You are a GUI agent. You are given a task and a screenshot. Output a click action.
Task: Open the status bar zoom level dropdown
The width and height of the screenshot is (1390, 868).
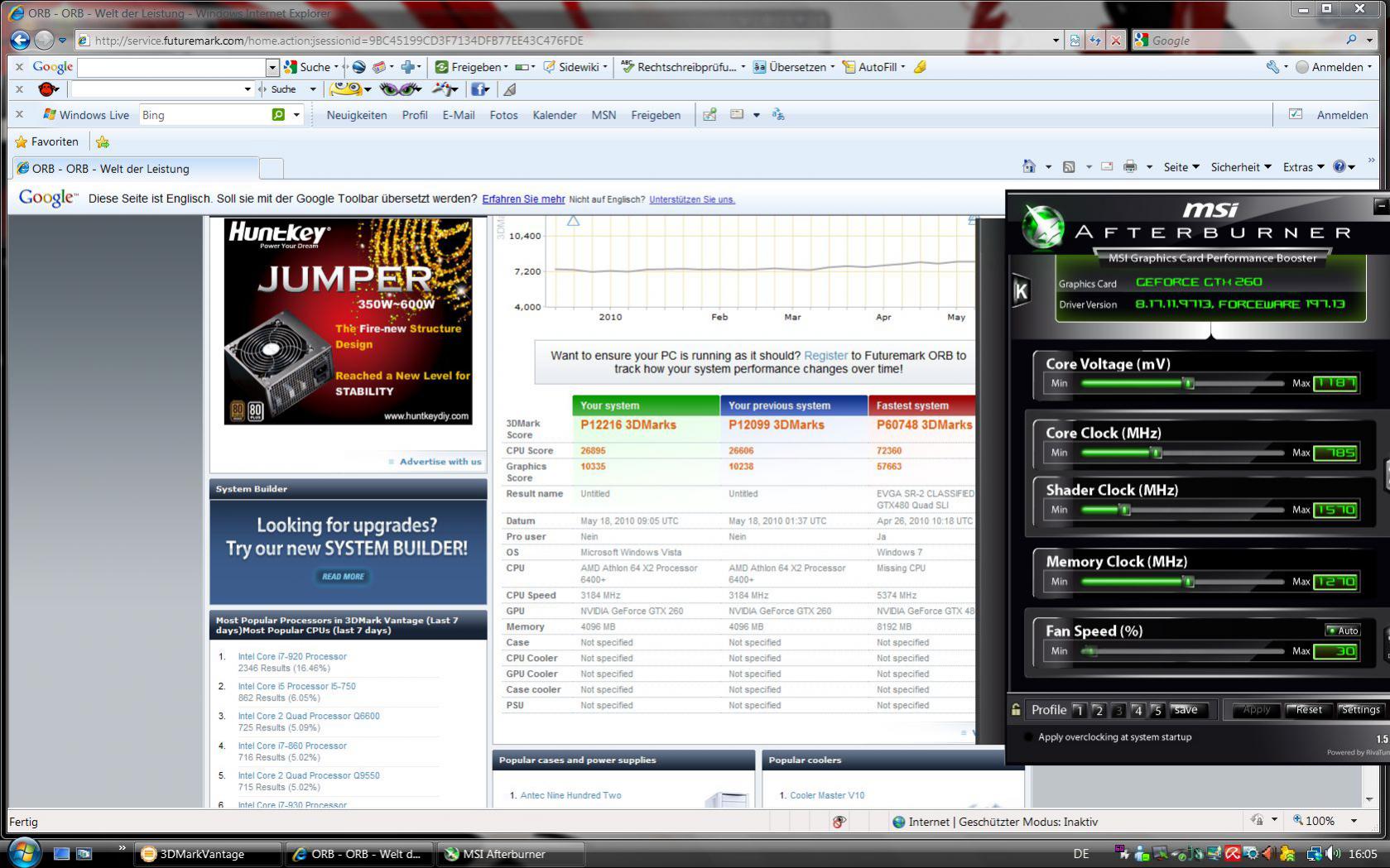coord(1354,821)
